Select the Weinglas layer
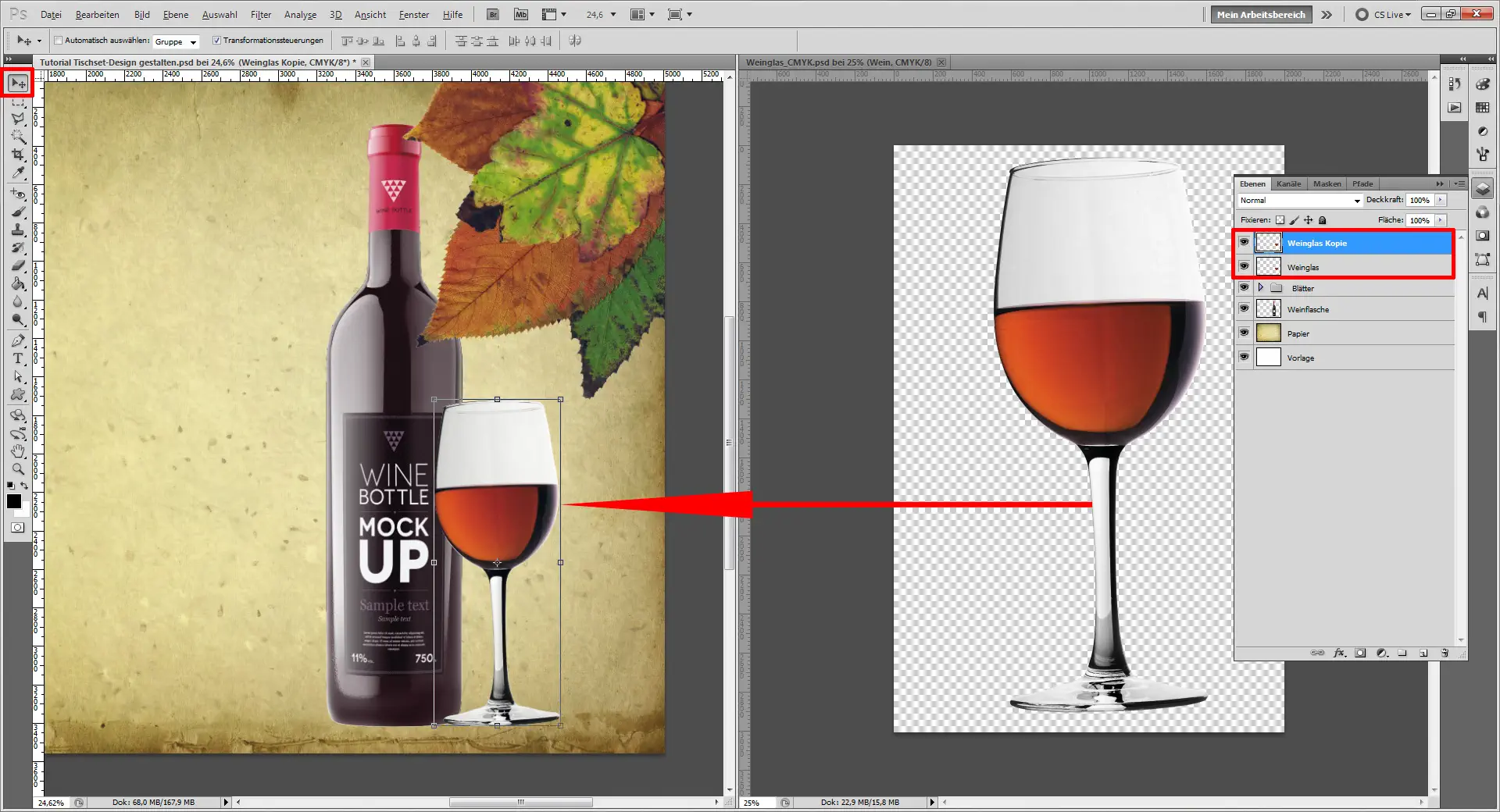The image size is (1500, 812). coord(1328,267)
